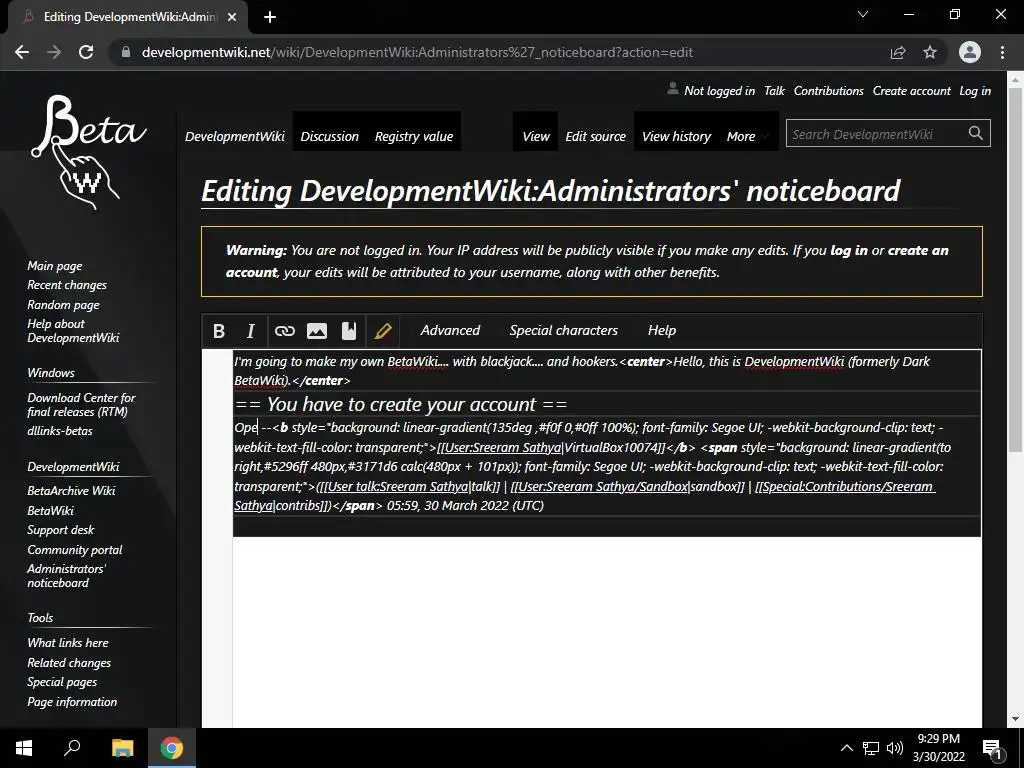Go to Main page in sidebar

(55, 266)
